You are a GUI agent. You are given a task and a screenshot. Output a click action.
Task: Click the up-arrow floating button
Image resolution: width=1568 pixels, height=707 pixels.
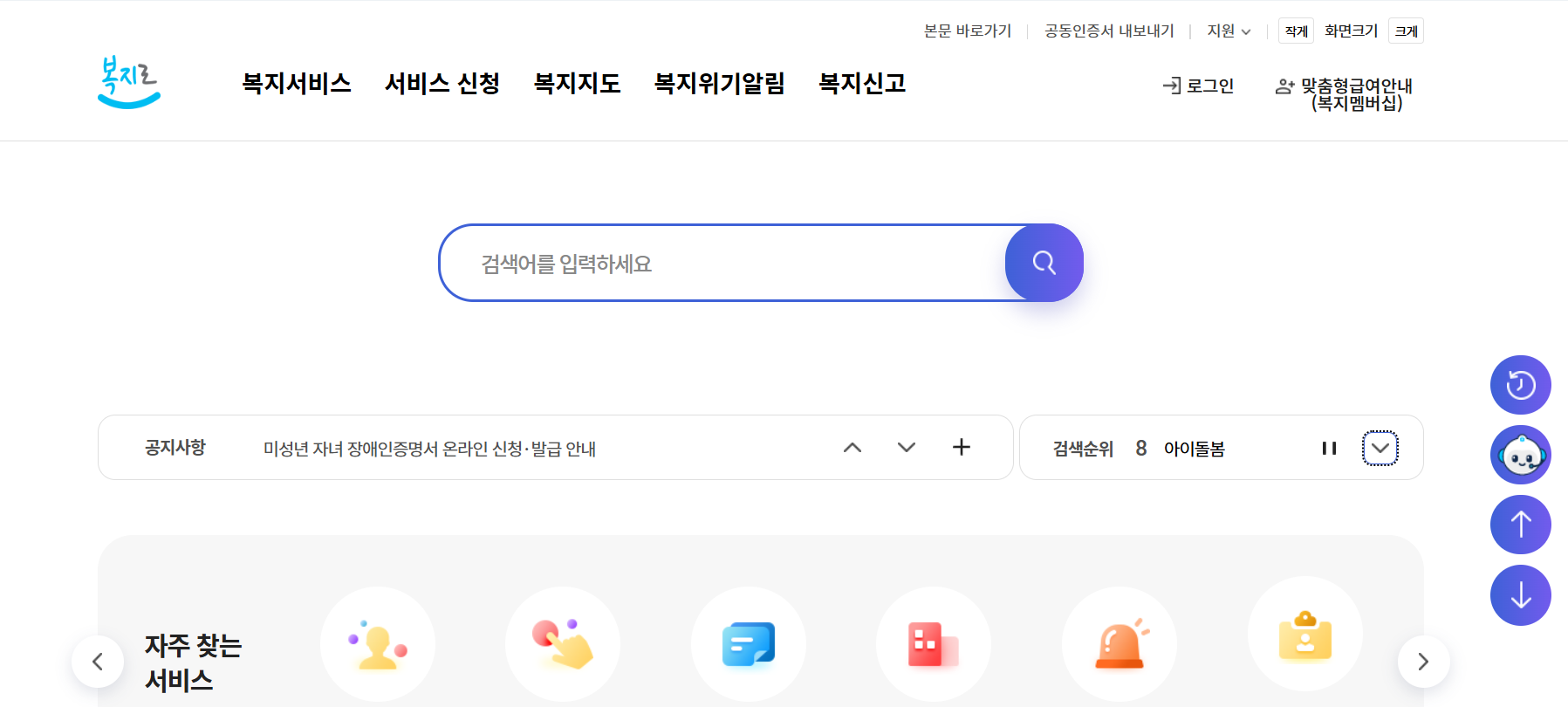(x=1520, y=525)
